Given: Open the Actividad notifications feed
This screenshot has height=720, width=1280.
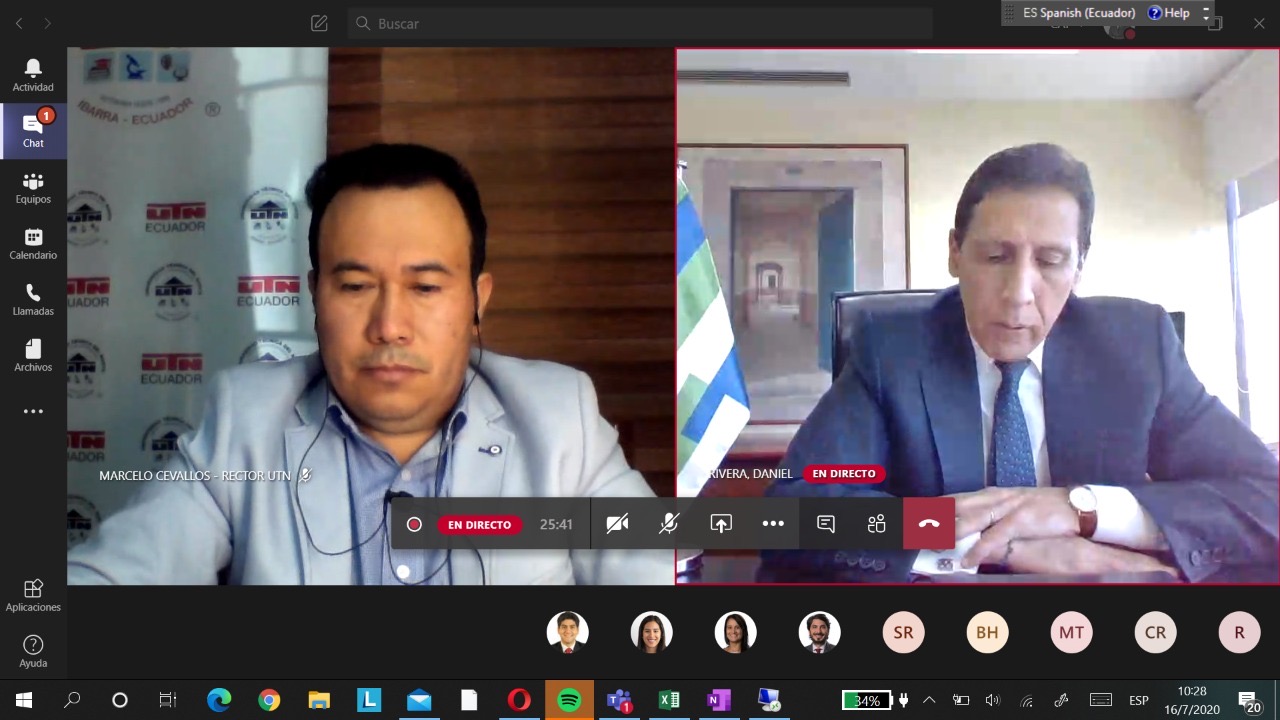Looking at the screenshot, I should (33, 75).
